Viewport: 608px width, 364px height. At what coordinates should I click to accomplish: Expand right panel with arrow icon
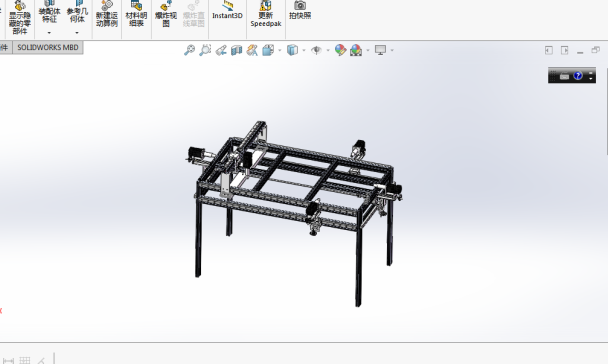pos(565,50)
